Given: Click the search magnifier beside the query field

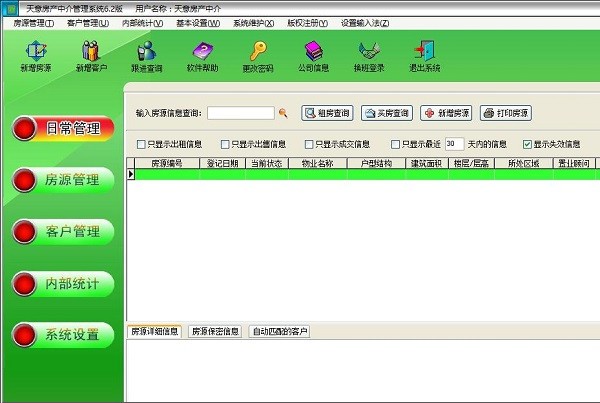Looking at the screenshot, I should coord(283,114).
